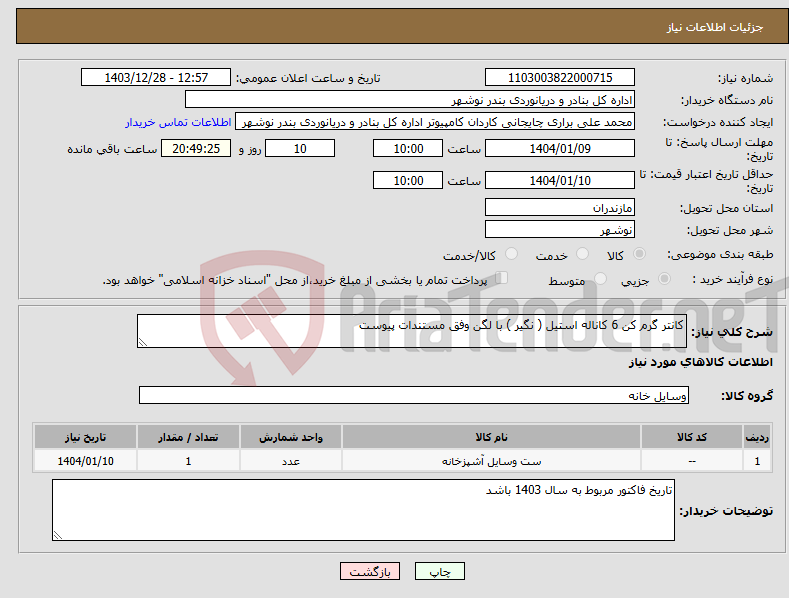Click the عدد unit cell in table
This screenshot has height=598, width=789.
click(x=291, y=461)
